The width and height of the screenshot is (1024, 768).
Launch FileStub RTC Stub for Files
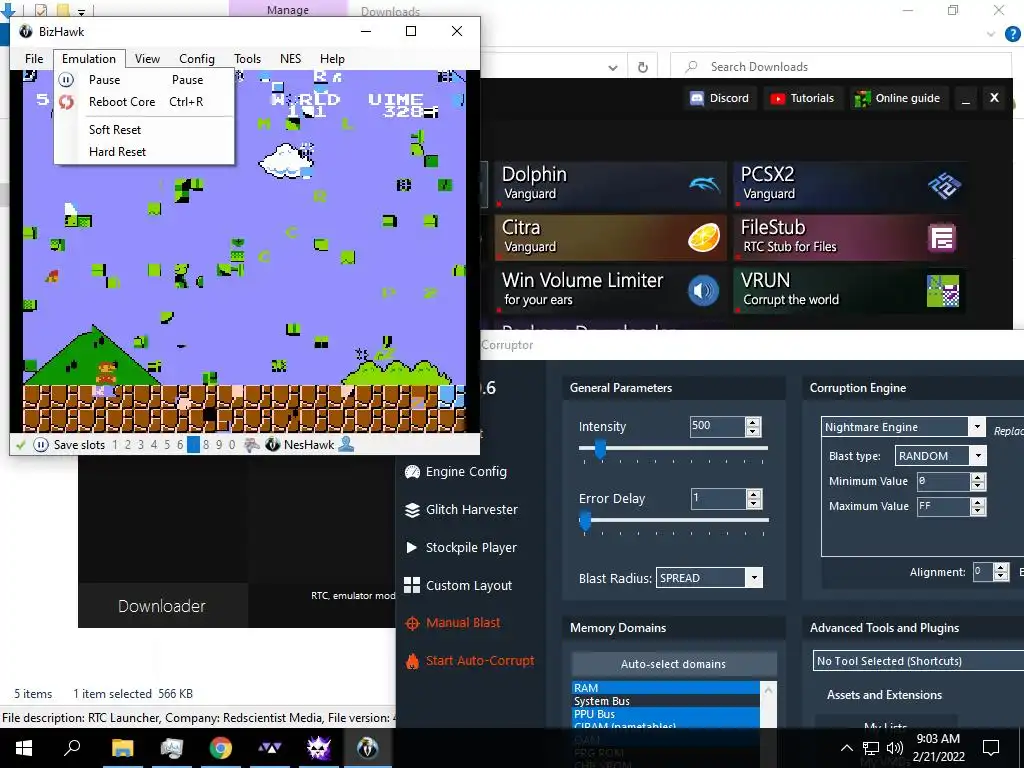pyautogui.click(x=849, y=236)
